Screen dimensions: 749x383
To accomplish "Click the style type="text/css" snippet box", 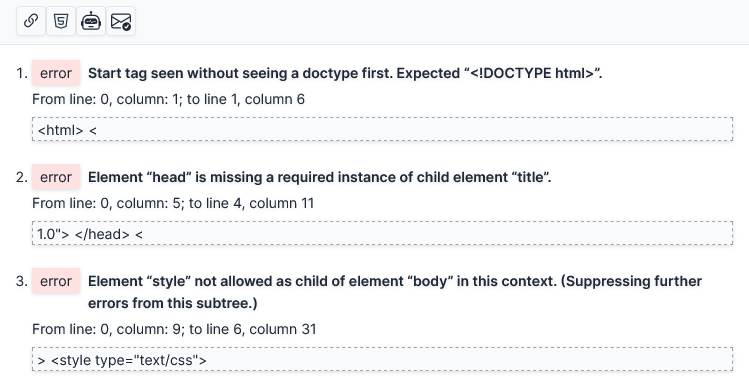I will tap(383, 359).
